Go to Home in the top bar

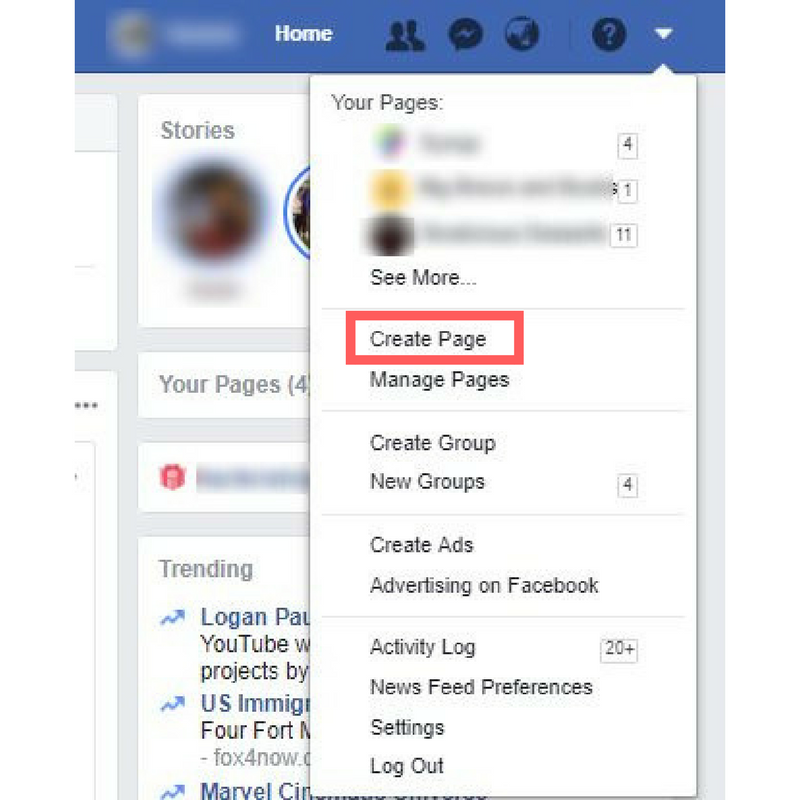pos(303,34)
